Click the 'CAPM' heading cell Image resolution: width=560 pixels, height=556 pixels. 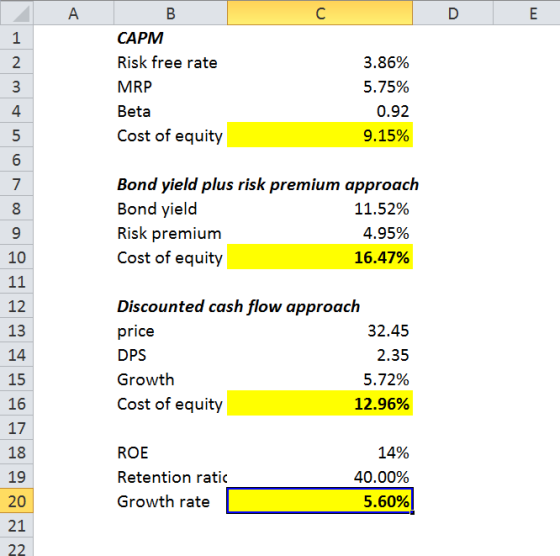pyautogui.click(x=171, y=37)
